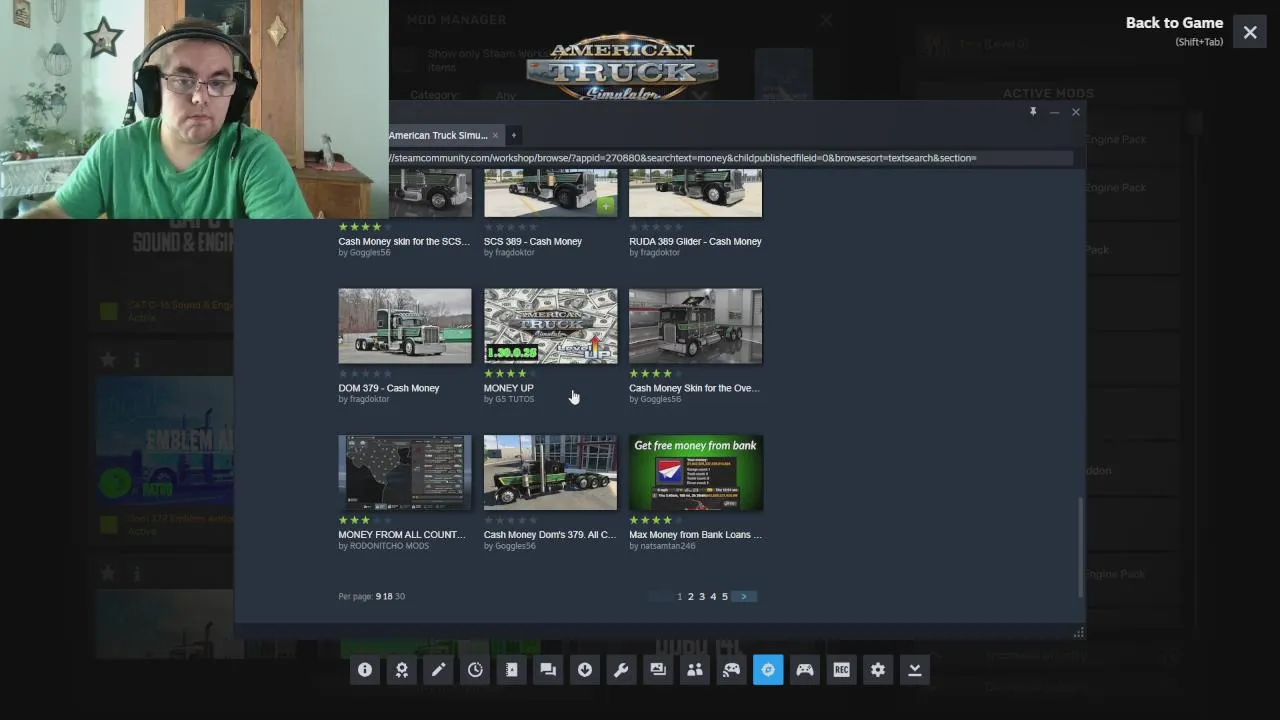Click the overlay browser vertical scrollbar
The width and height of the screenshot is (1280, 720).
(x=1079, y=546)
